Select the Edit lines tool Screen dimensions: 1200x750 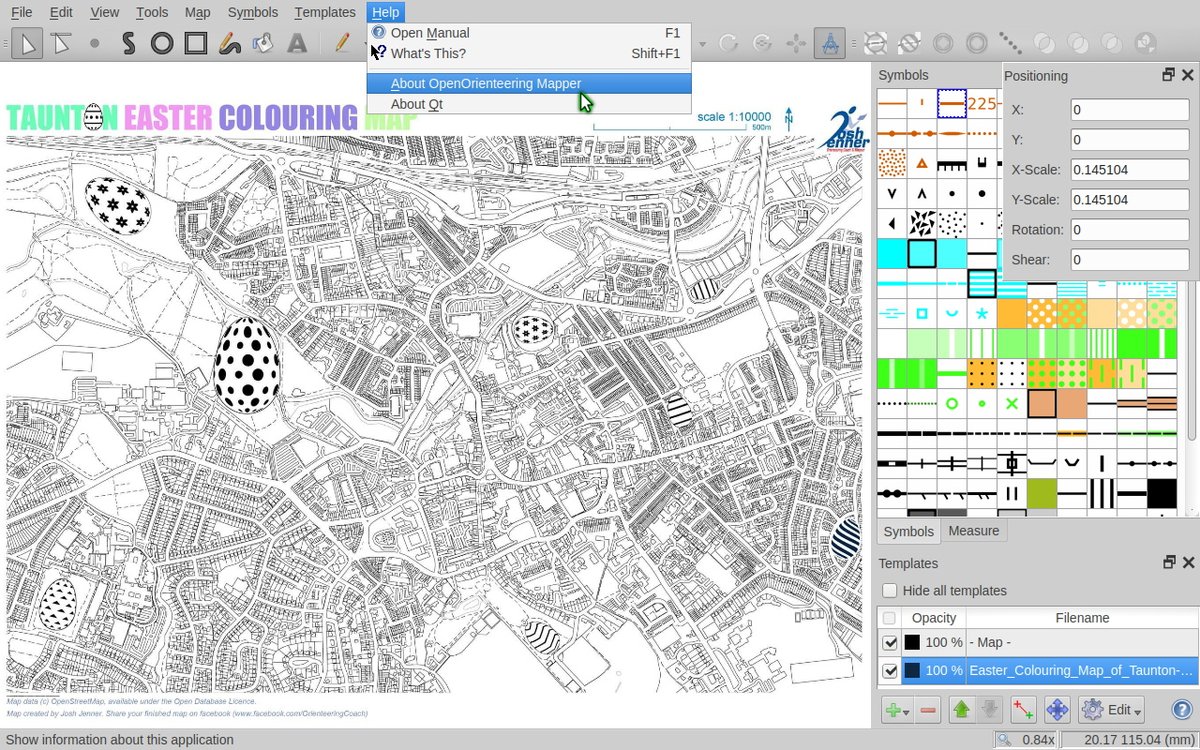click(61, 43)
